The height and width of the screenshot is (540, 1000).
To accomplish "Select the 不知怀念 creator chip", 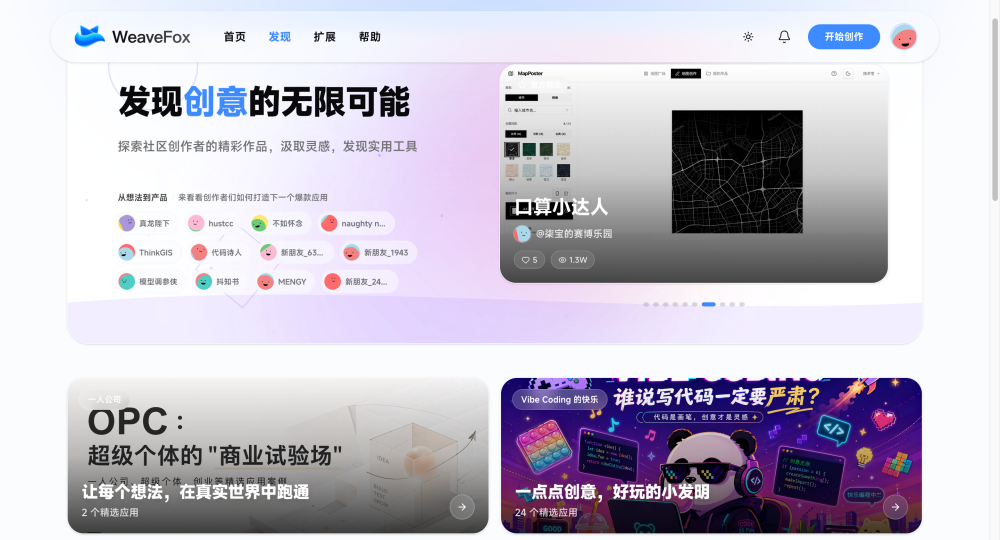I will (279, 223).
